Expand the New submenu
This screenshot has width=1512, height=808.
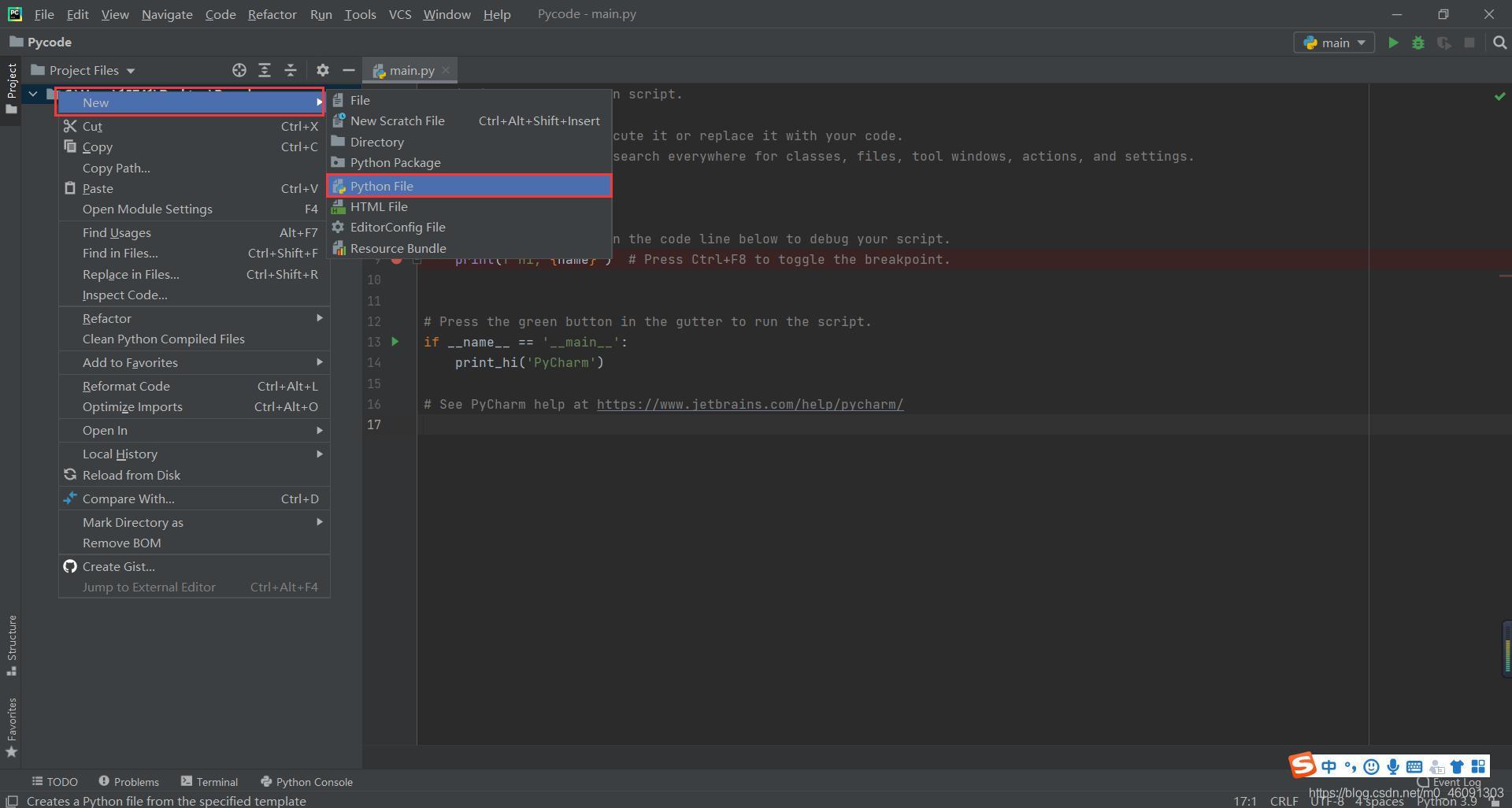tap(190, 102)
